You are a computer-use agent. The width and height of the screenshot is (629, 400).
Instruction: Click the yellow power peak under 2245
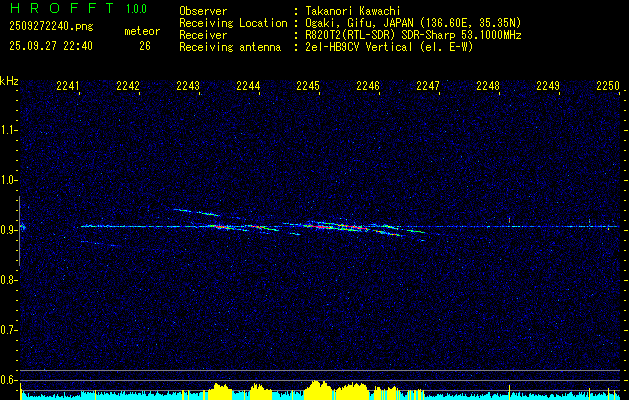click(x=317, y=388)
